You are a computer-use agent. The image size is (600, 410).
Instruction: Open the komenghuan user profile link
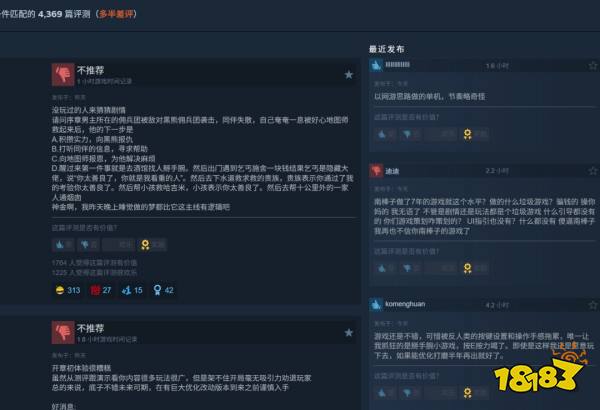coord(405,304)
